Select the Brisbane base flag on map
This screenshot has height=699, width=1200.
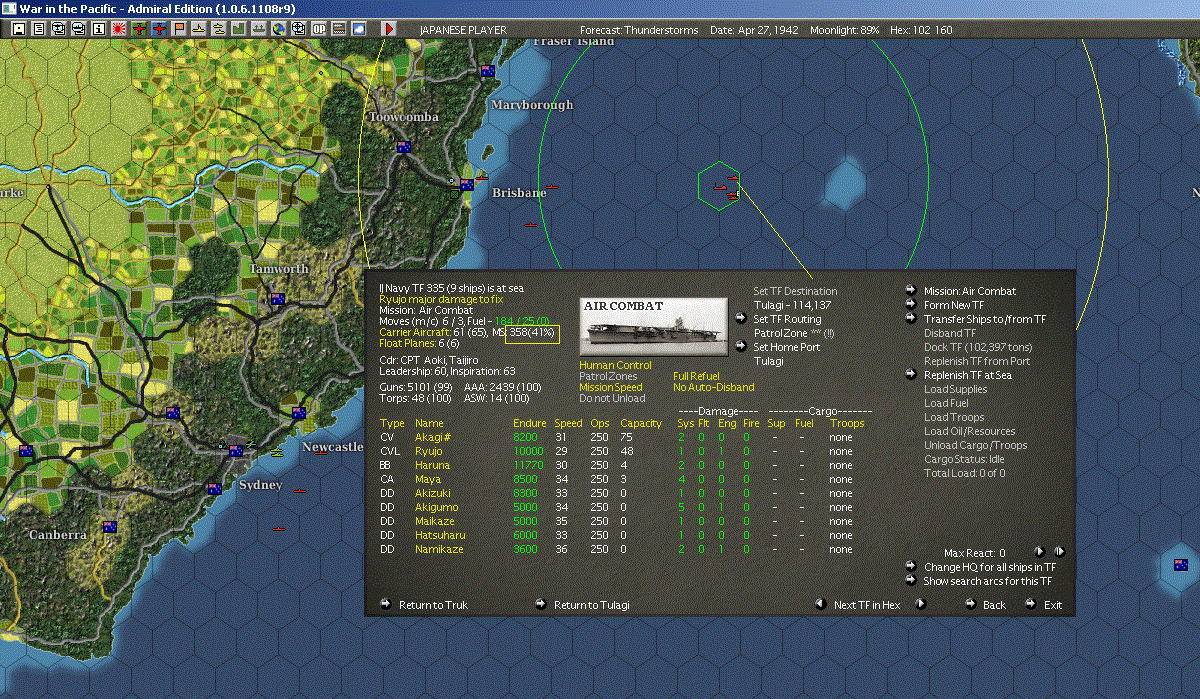pyautogui.click(x=466, y=183)
